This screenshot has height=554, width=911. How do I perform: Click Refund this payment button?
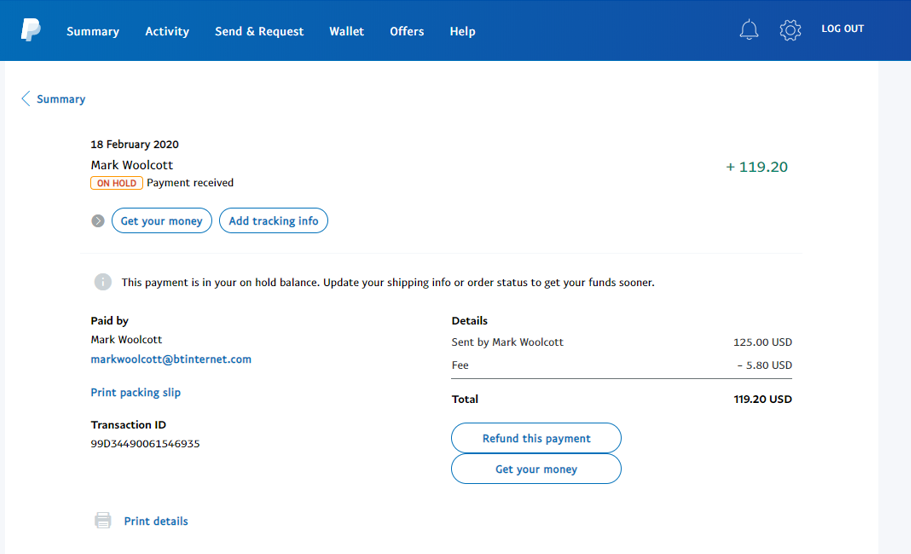(536, 438)
